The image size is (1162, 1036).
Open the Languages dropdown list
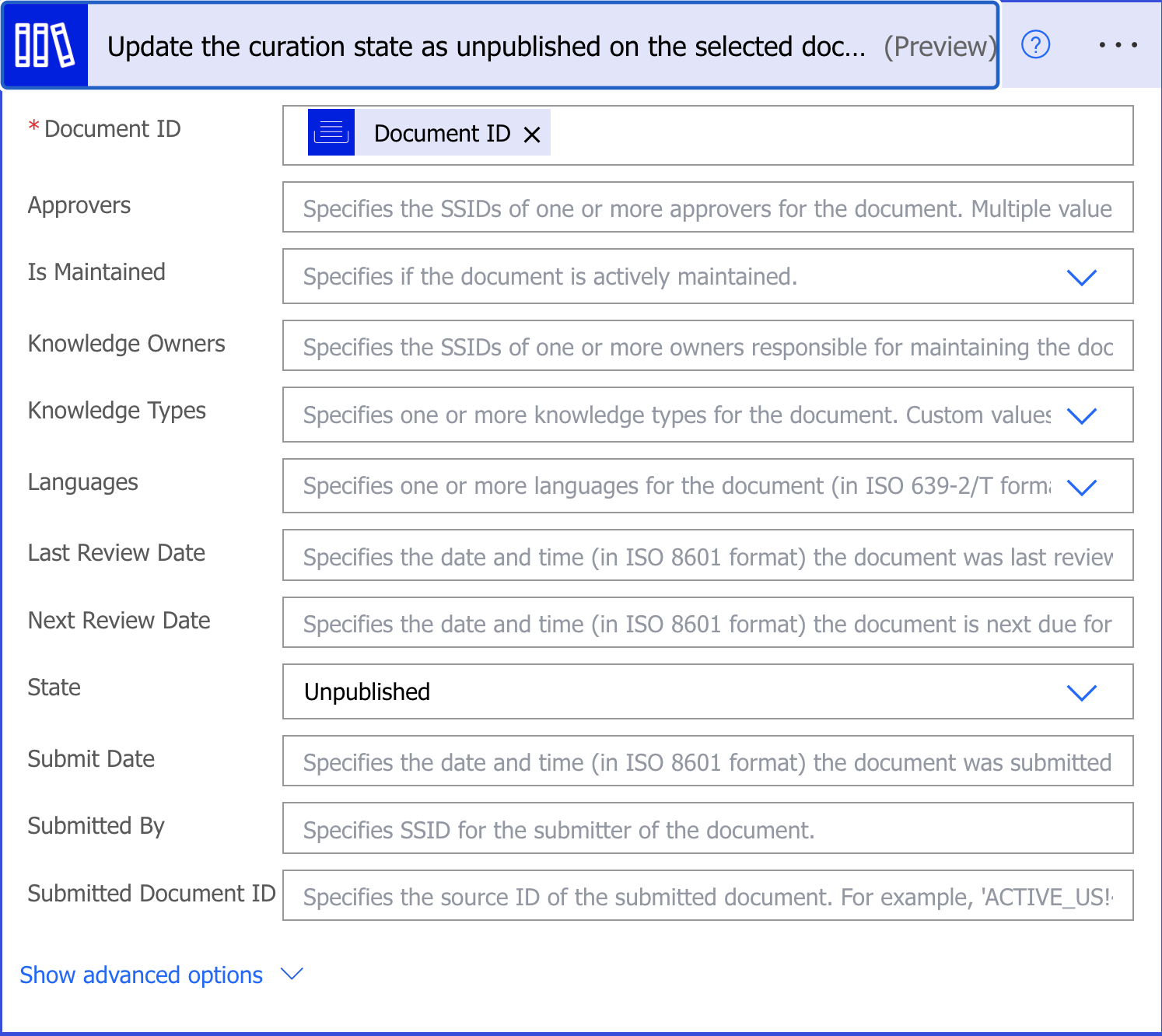[x=1081, y=487]
